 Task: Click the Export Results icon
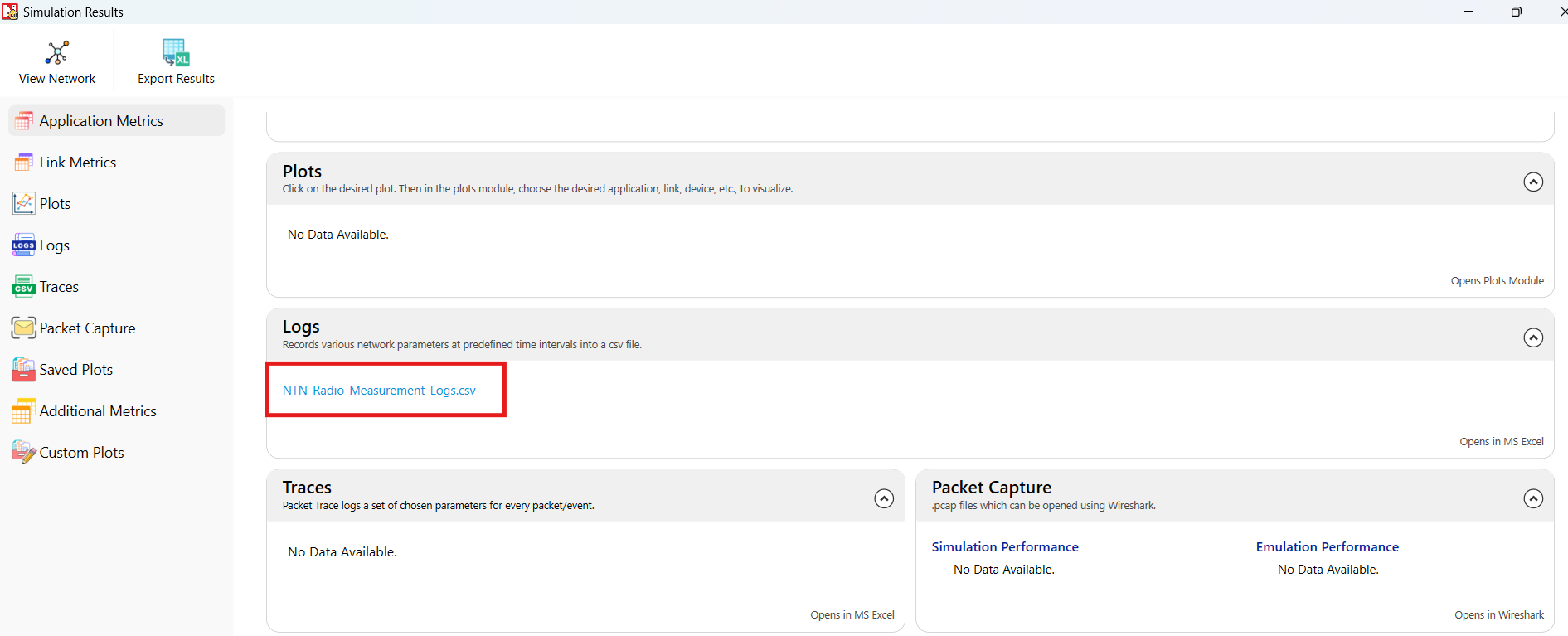(176, 53)
